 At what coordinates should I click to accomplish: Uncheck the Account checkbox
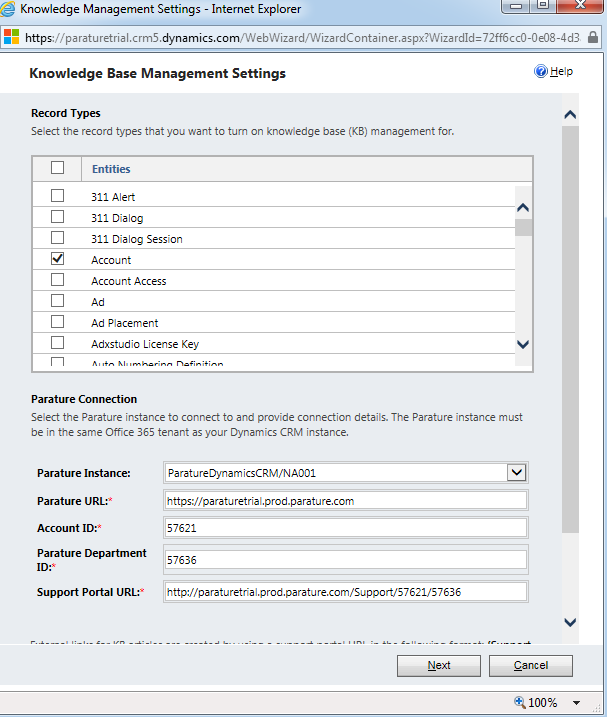coord(57,258)
